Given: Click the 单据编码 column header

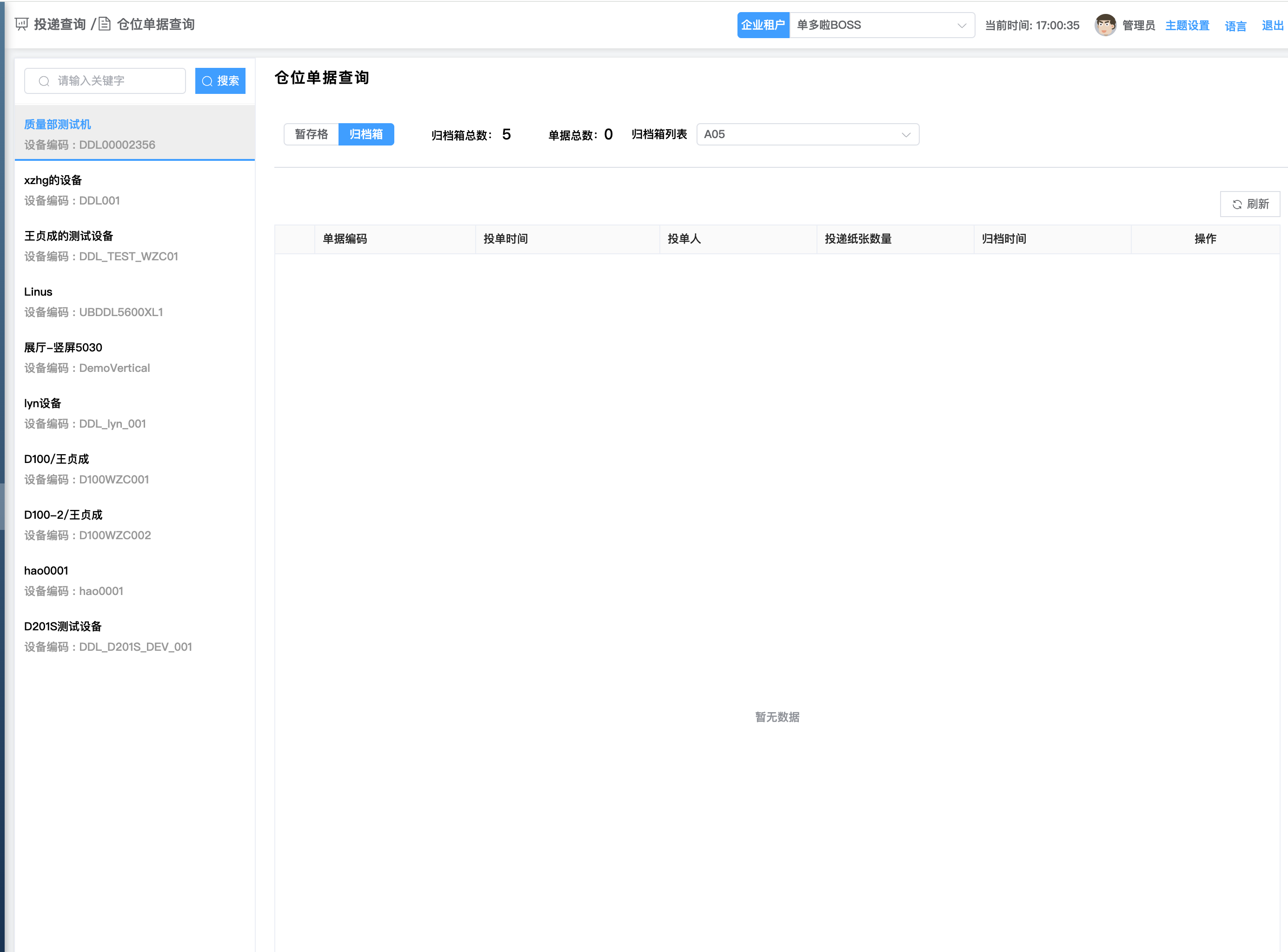Looking at the screenshot, I should coord(345,239).
